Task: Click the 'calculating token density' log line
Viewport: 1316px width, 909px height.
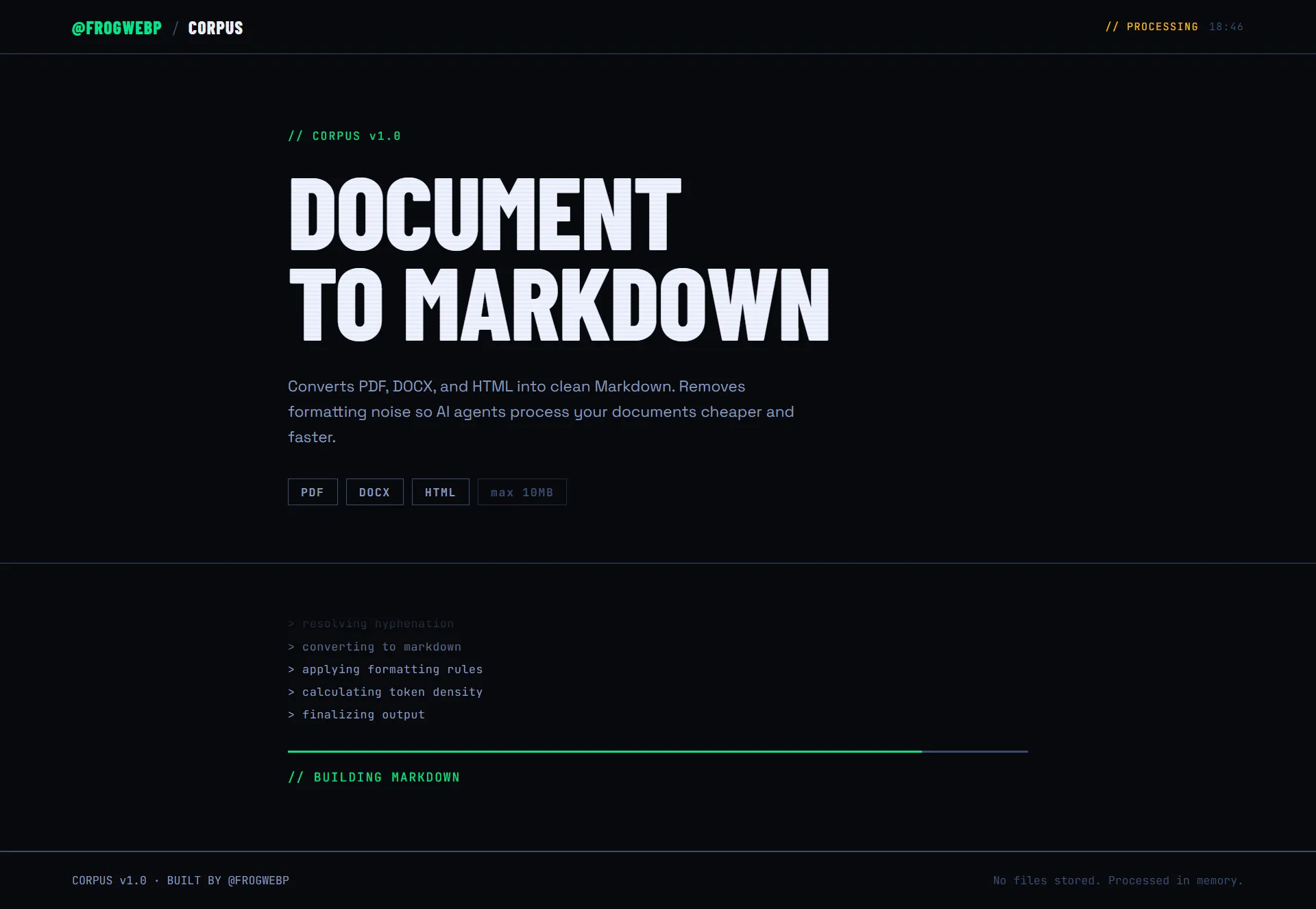Action: tap(385, 692)
